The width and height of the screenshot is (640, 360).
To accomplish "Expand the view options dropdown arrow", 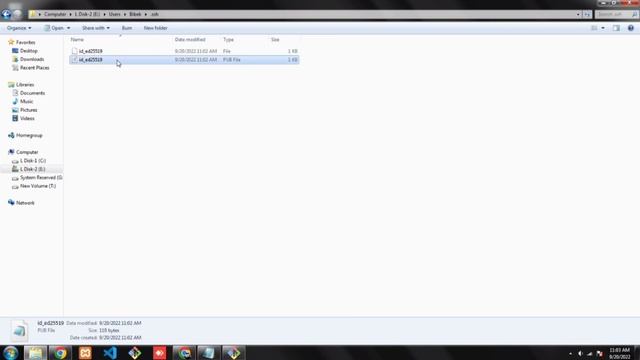I will coord(603,28).
